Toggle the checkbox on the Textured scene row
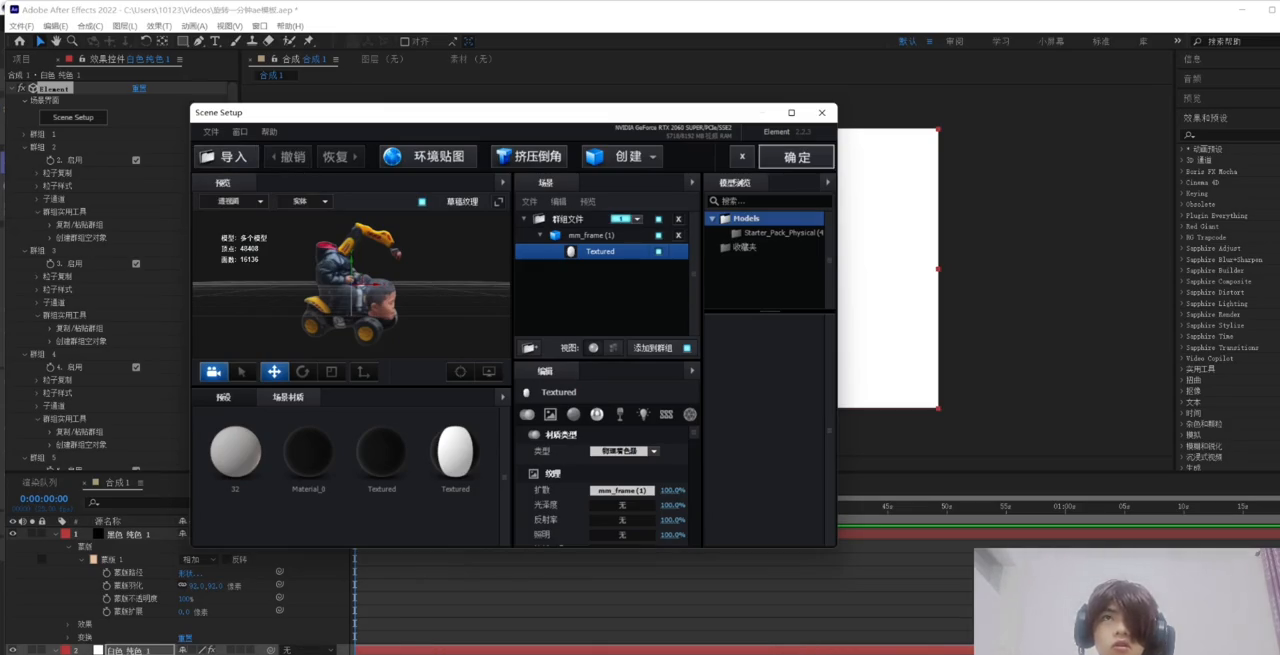Screen dimensions: 1280x655 pos(658,252)
